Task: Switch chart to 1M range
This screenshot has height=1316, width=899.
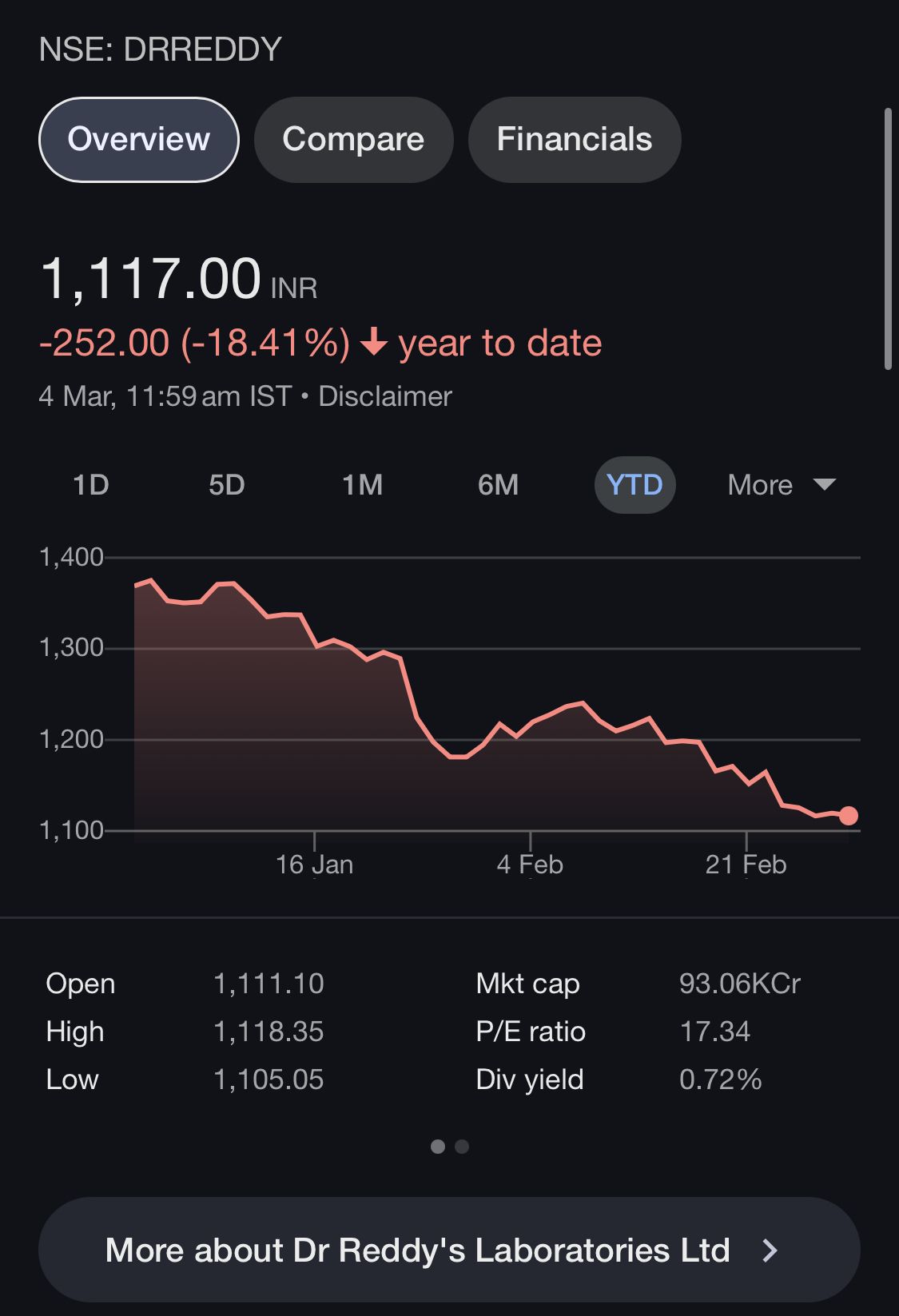Action: (362, 485)
